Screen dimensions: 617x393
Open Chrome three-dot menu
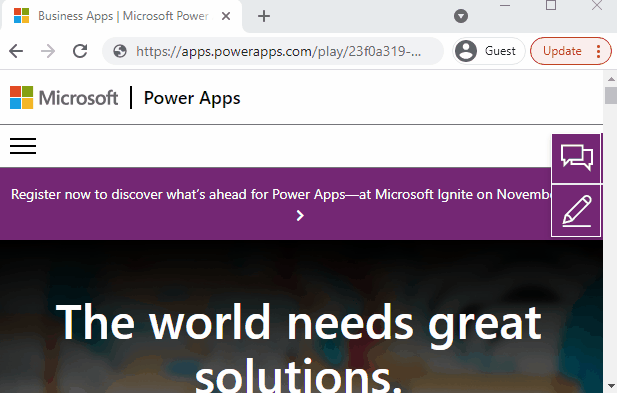[x=599, y=51]
